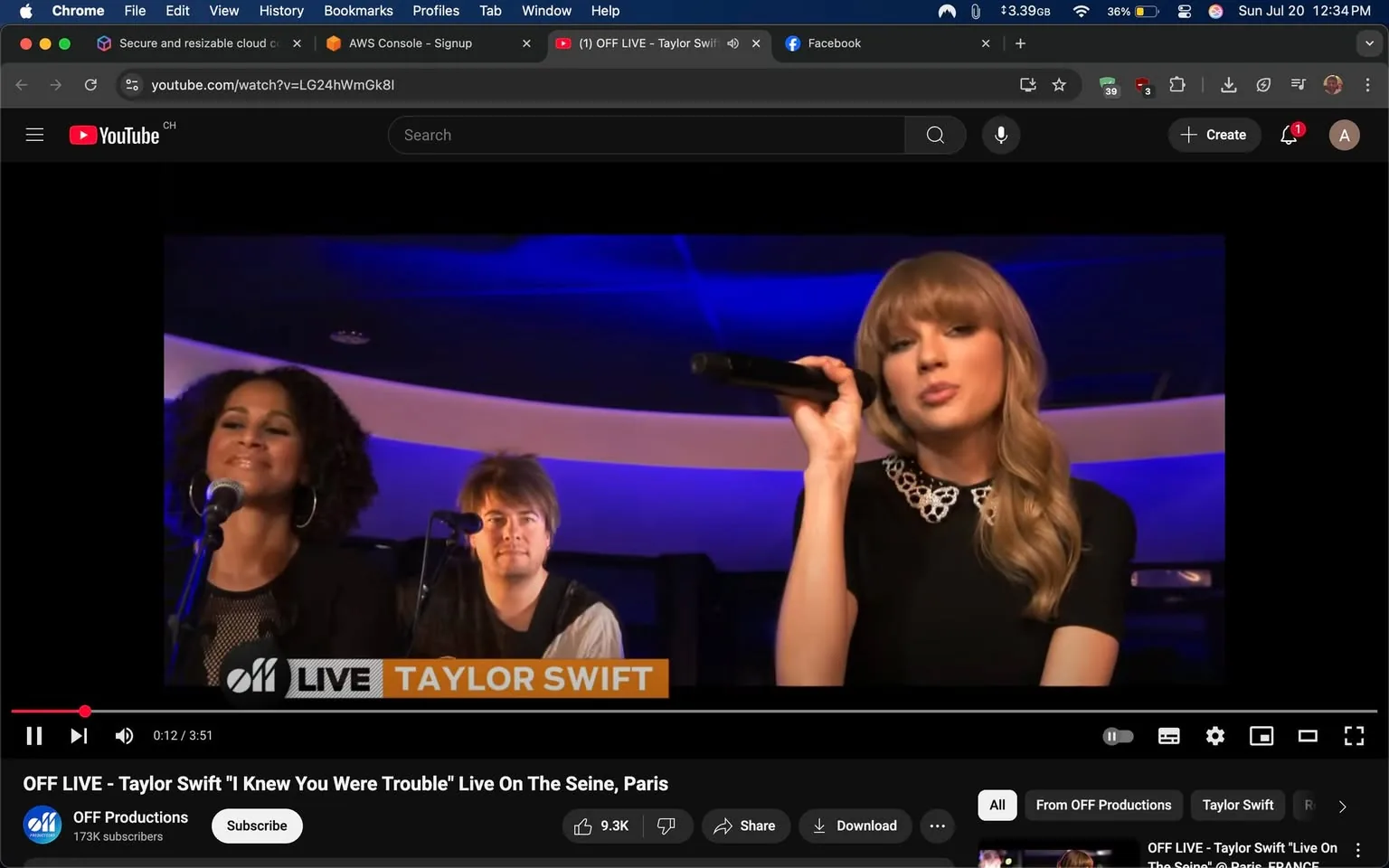The height and width of the screenshot is (868, 1389).
Task: Open miniplayer from player controls
Action: click(1261, 736)
